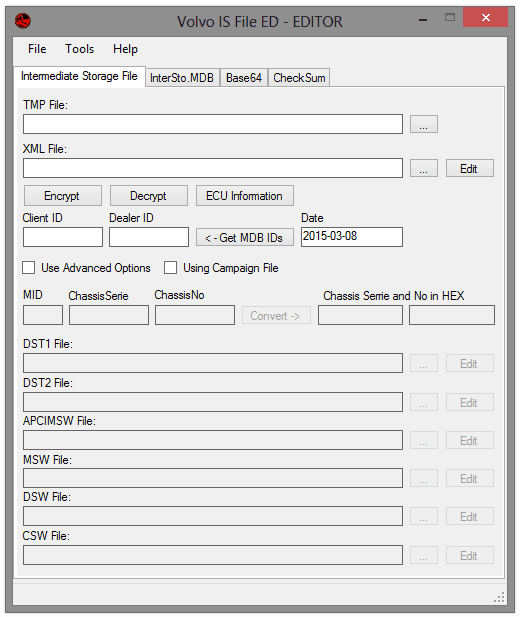Click the XML File path input field
Screen dimensions: 520x617
click(x=213, y=168)
